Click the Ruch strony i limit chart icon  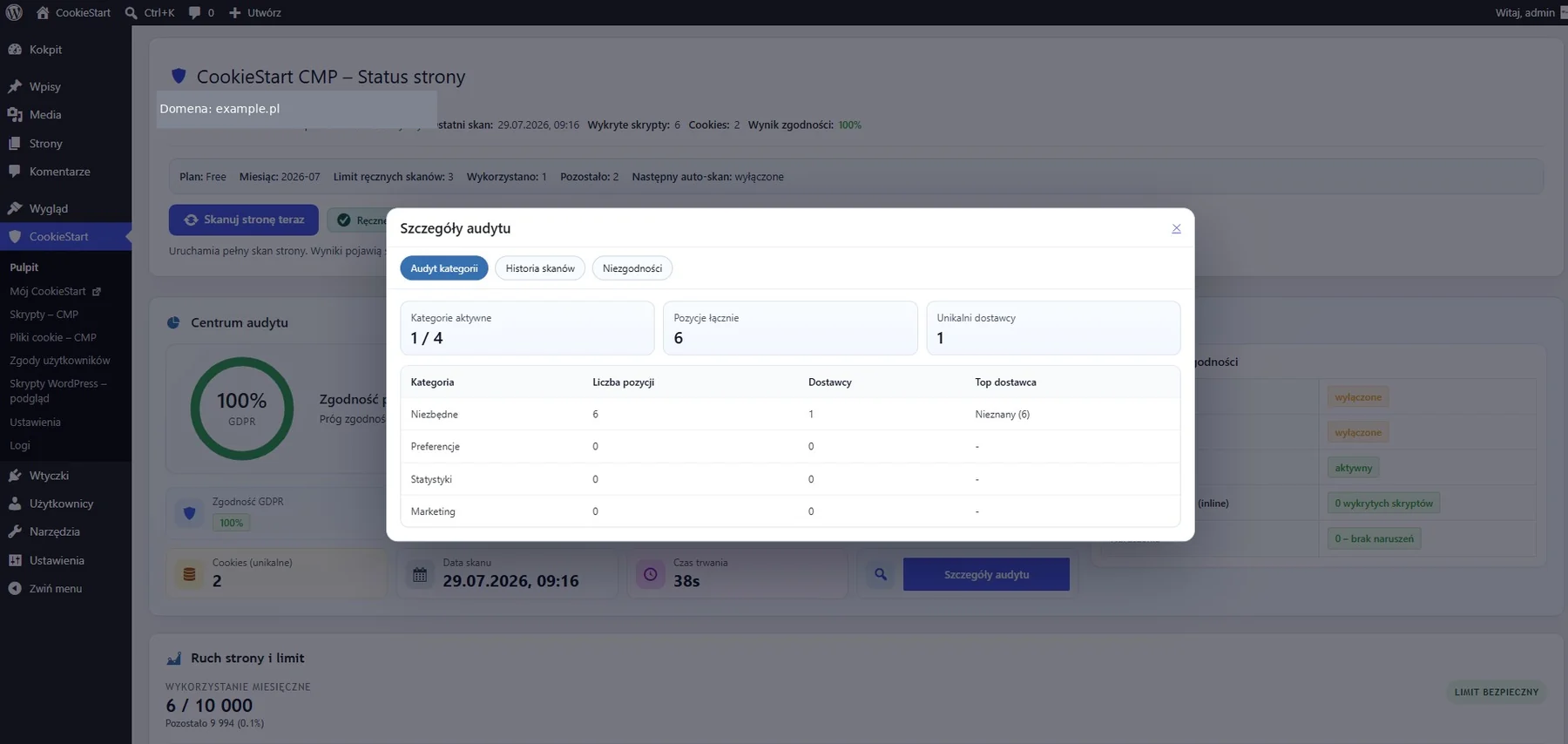173,658
